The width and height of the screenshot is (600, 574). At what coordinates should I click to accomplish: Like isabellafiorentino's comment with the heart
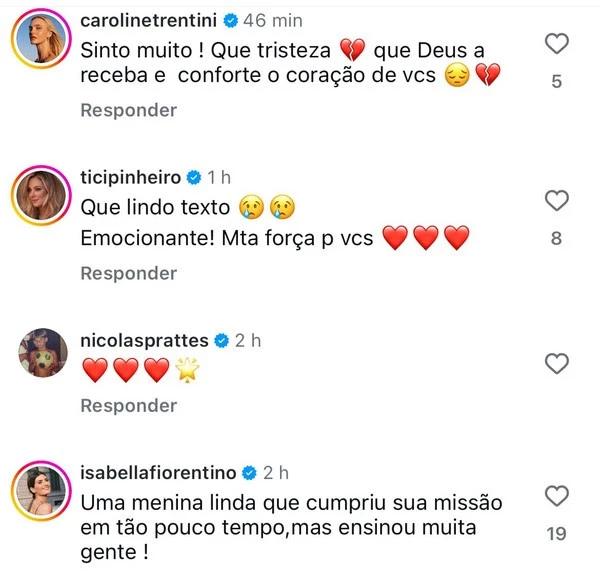(557, 496)
